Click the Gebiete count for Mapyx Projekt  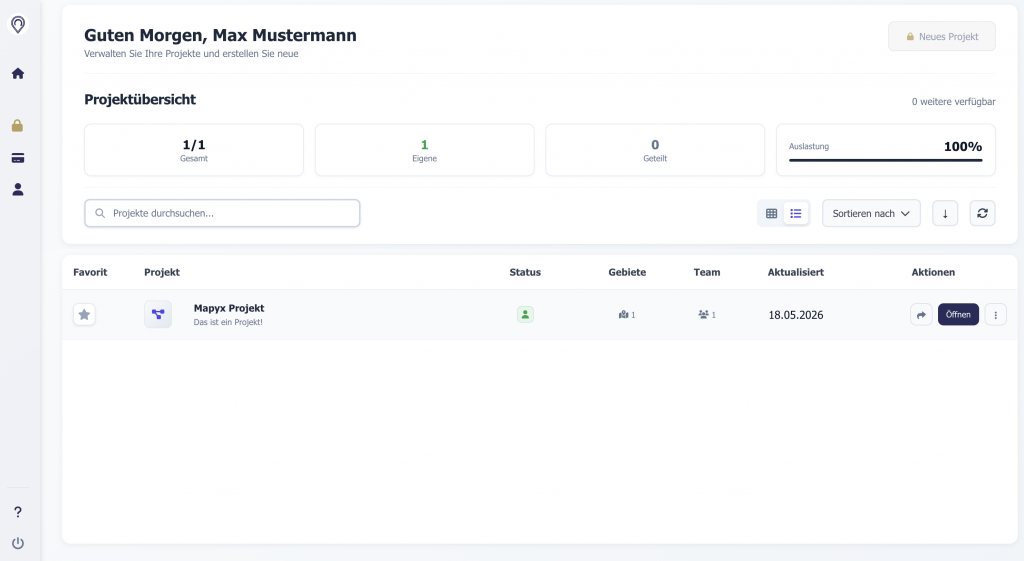627,315
